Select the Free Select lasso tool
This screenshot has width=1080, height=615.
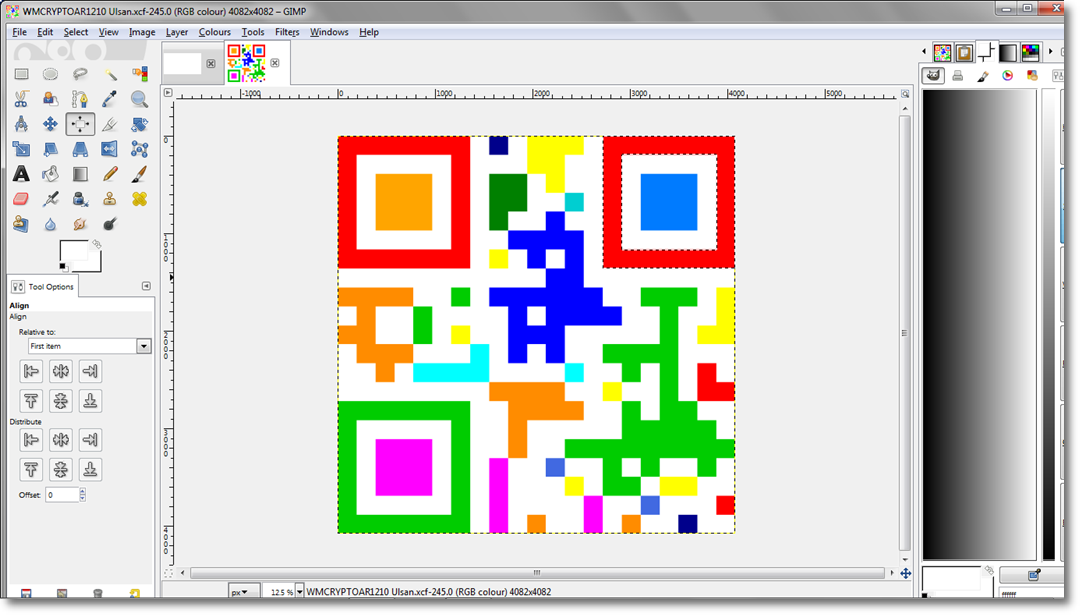(80, 74)
